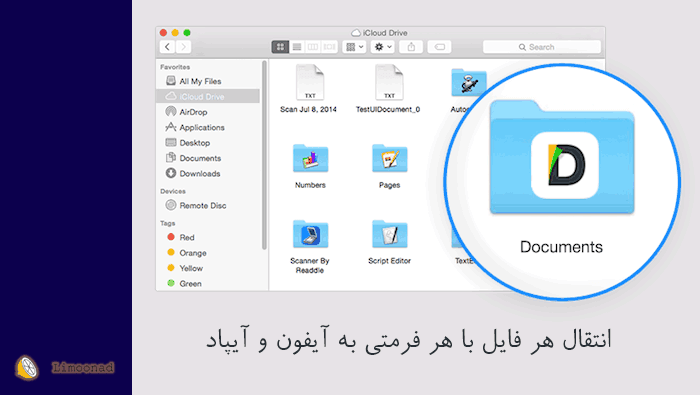
Task: Open the gear Action menu
Action: [383, 47]
